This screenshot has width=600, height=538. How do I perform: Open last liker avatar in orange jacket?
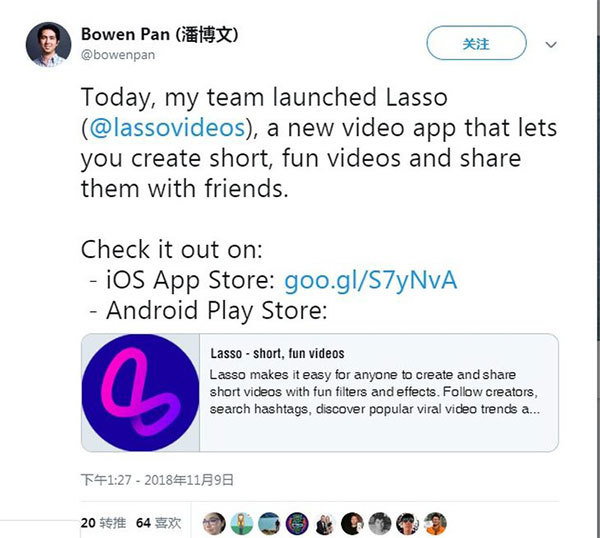point(435,523)
